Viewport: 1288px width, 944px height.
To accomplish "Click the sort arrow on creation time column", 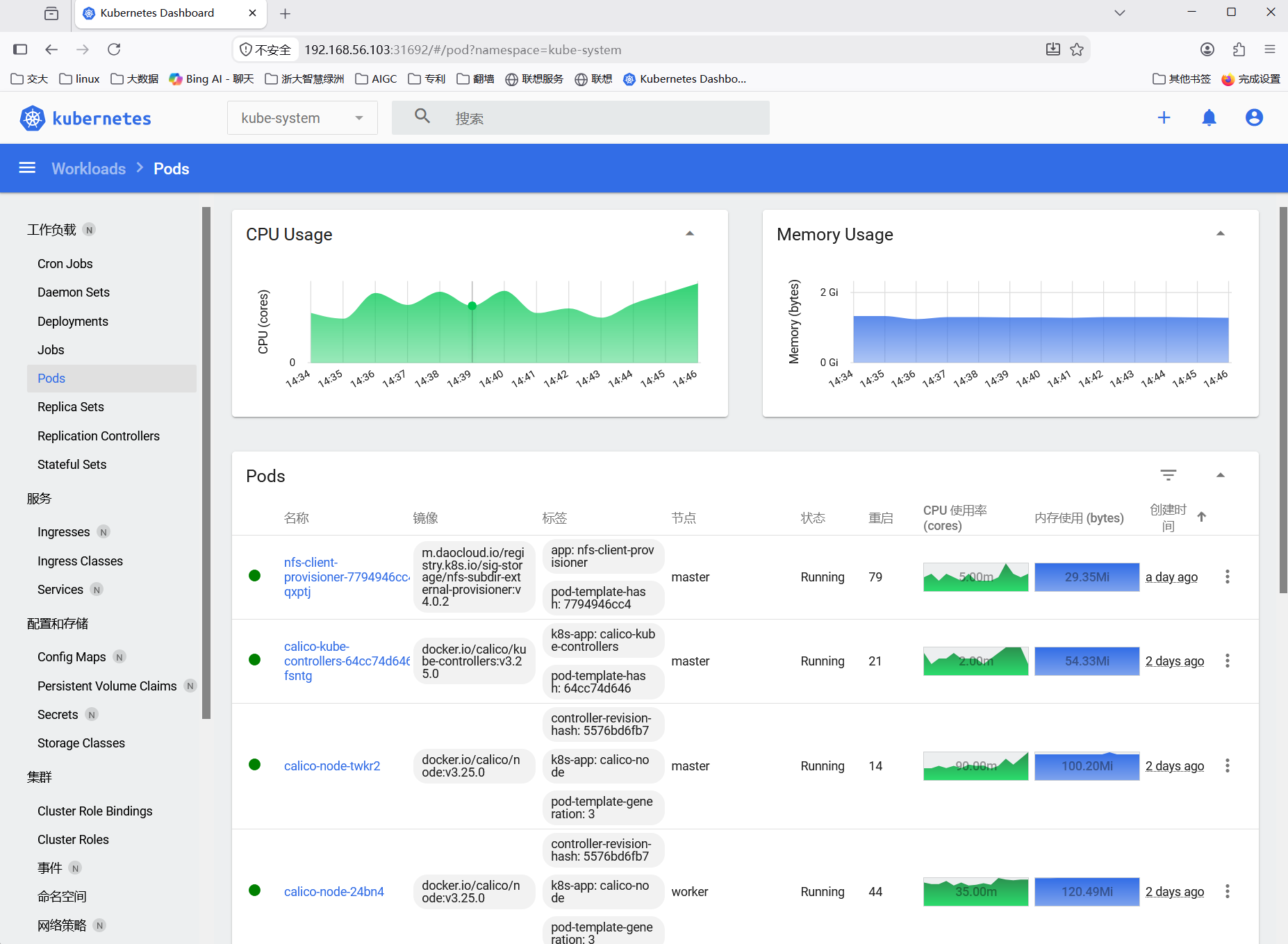I will [1201, 517].
